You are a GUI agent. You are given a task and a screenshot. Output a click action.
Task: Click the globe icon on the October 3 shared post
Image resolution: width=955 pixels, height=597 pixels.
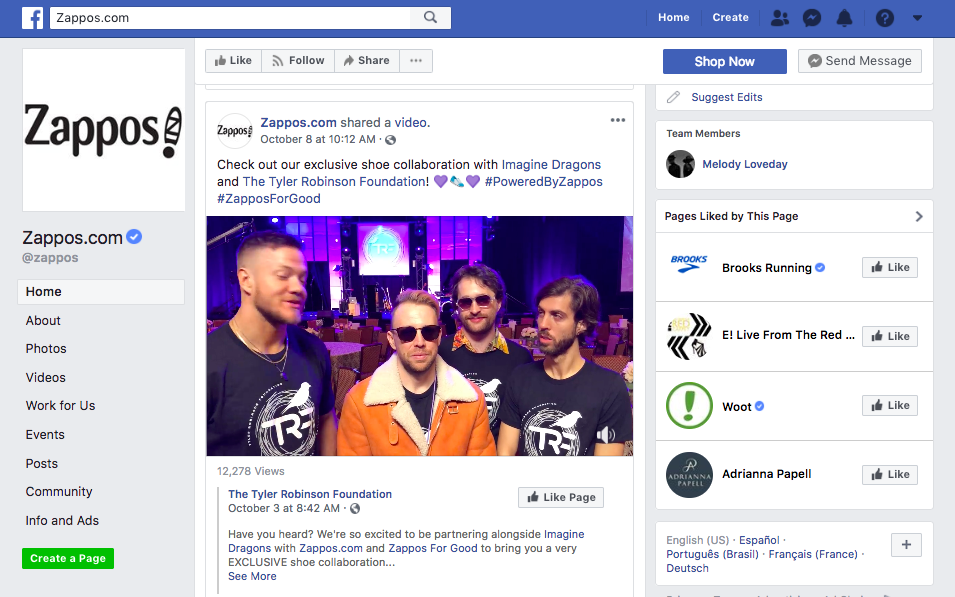pos(354,508)
